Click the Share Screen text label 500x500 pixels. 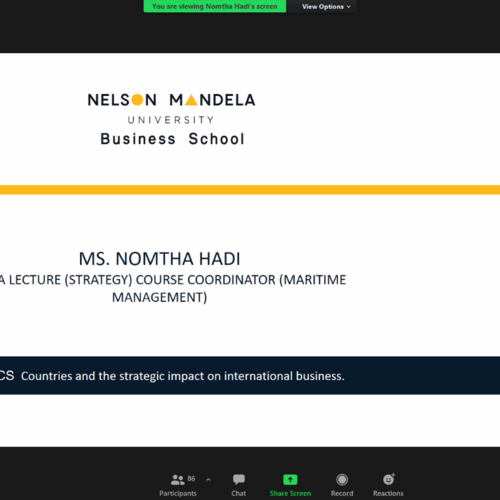[x=290, y=493]
